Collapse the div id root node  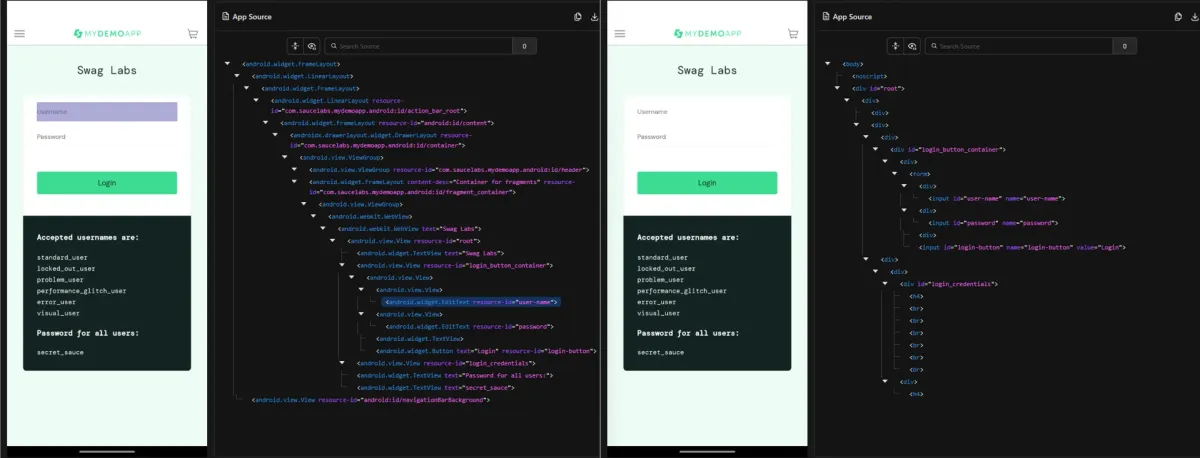(x=838, y=88)
